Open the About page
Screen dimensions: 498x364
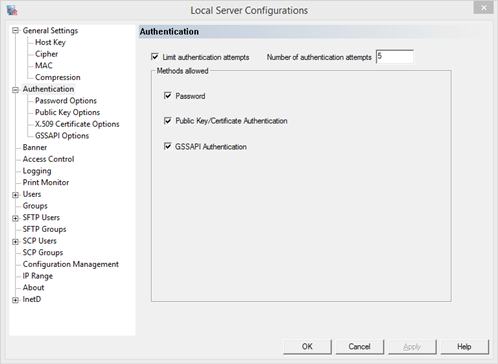pos(33,287)
